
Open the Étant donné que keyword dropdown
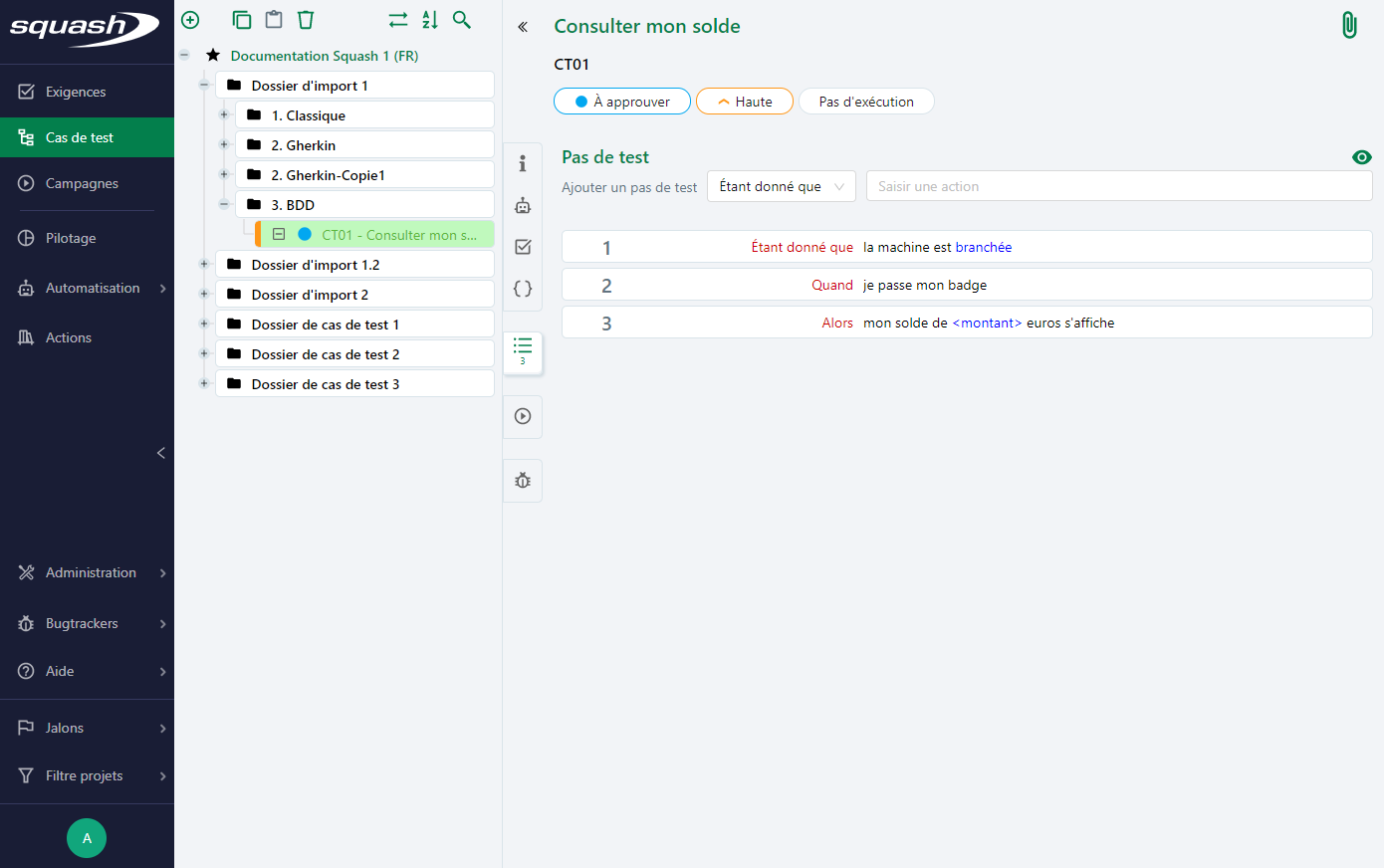pos(781,186)
